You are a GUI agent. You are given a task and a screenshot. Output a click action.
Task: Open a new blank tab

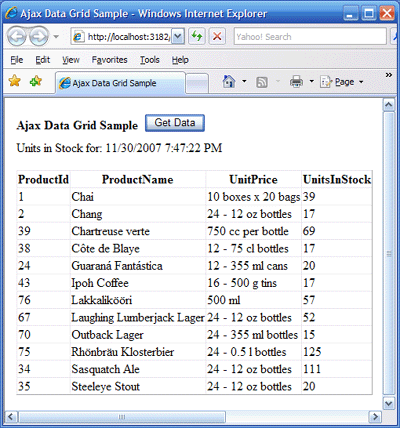click(x=197, y=83)
